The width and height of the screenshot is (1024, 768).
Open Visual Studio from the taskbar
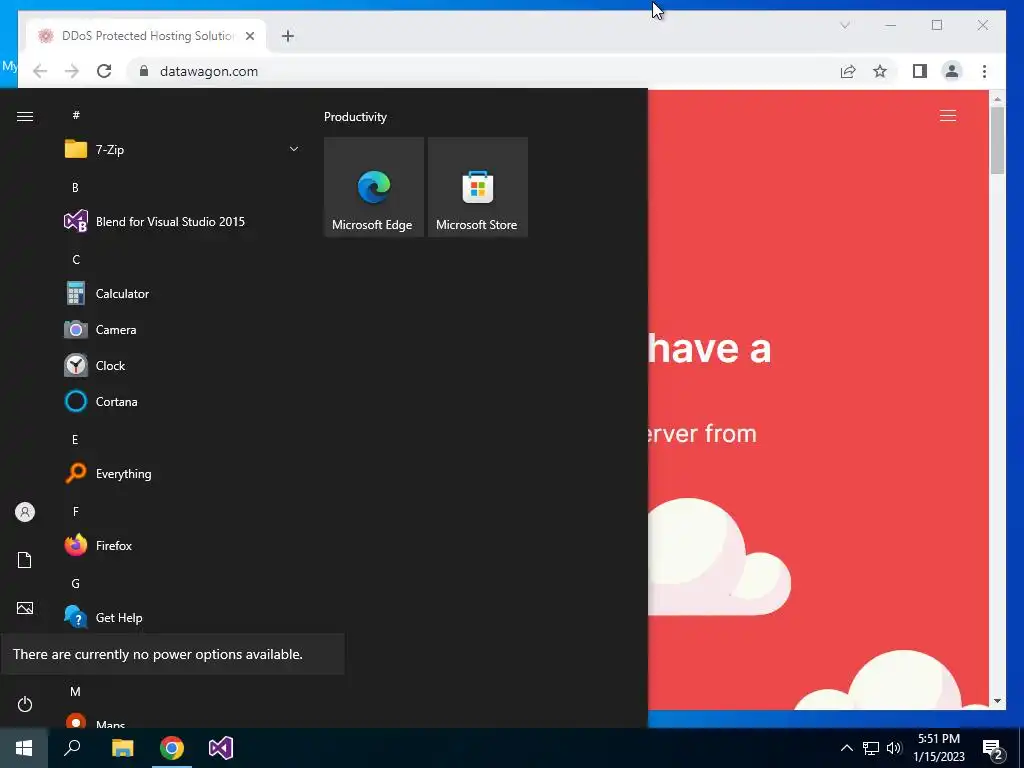[221, 748]
